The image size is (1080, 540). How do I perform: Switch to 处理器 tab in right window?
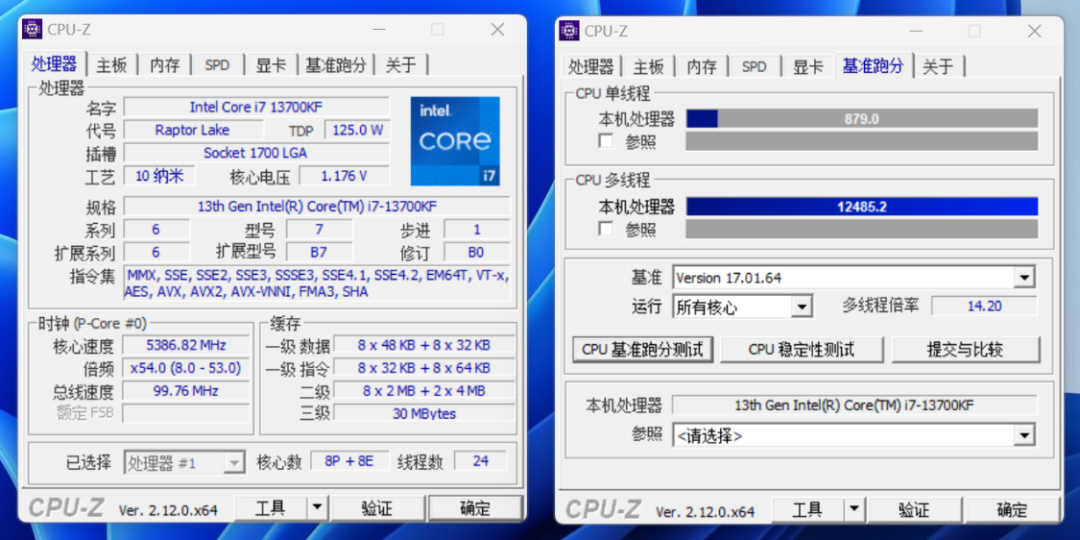591,67
